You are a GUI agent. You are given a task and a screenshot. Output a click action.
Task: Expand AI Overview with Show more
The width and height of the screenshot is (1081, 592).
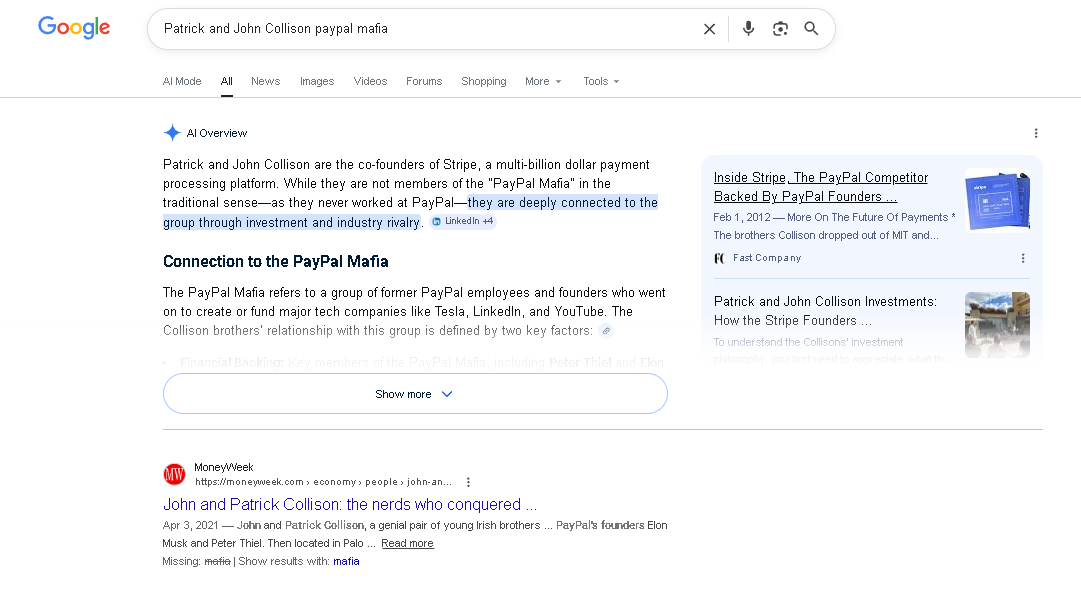(415, 394)
